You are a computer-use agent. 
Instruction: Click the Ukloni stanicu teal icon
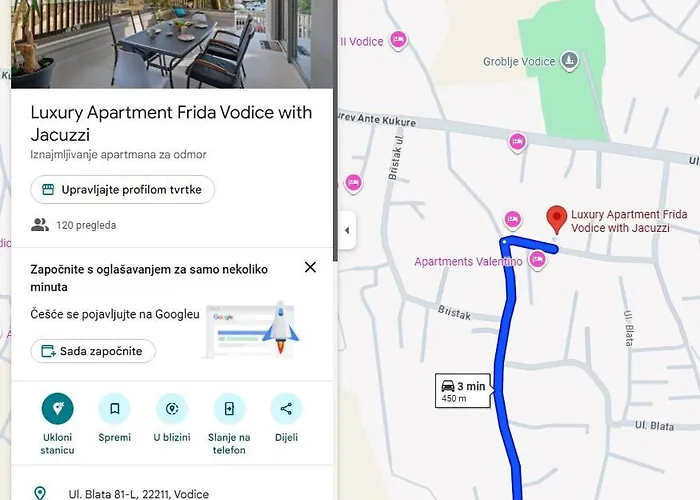pyautogui.click(x=58, y=408)
